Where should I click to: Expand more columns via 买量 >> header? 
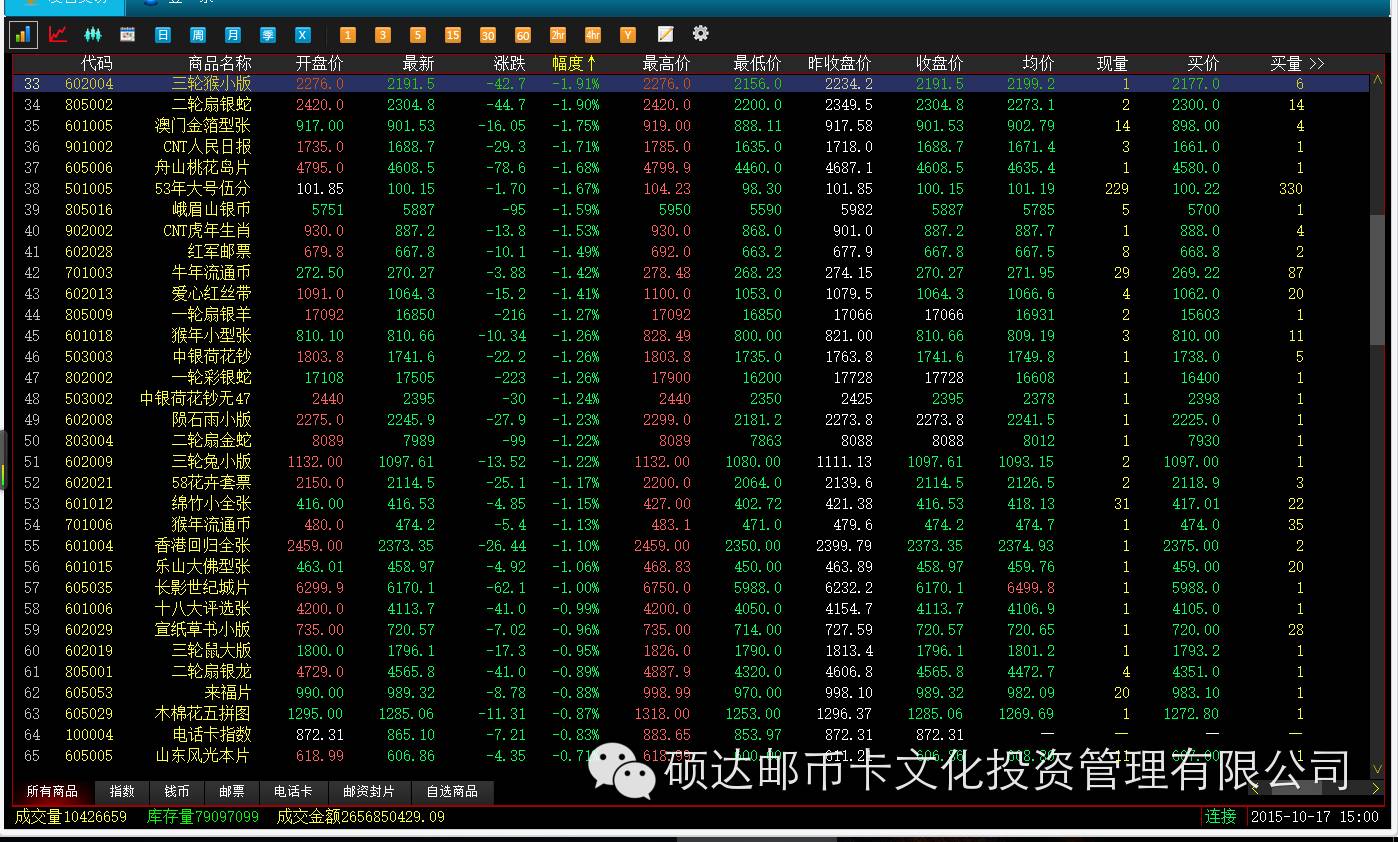(1297, 63)
